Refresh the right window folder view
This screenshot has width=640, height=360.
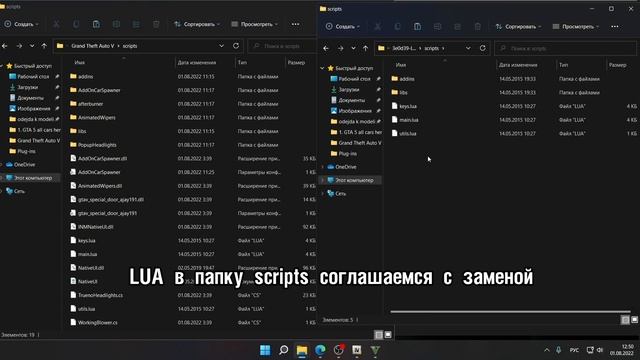point(482,48)
